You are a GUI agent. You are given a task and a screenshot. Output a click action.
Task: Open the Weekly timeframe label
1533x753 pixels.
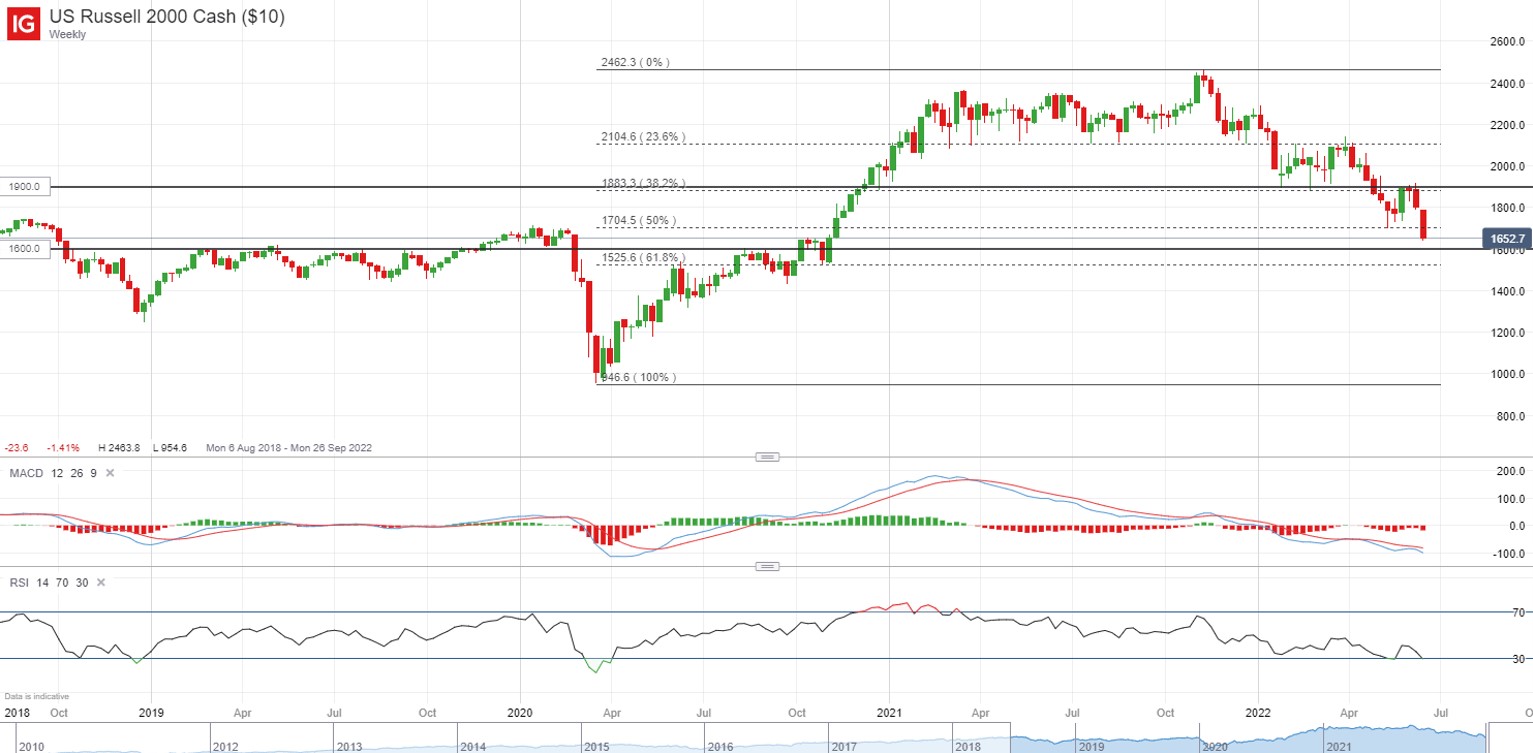[68, 34]
